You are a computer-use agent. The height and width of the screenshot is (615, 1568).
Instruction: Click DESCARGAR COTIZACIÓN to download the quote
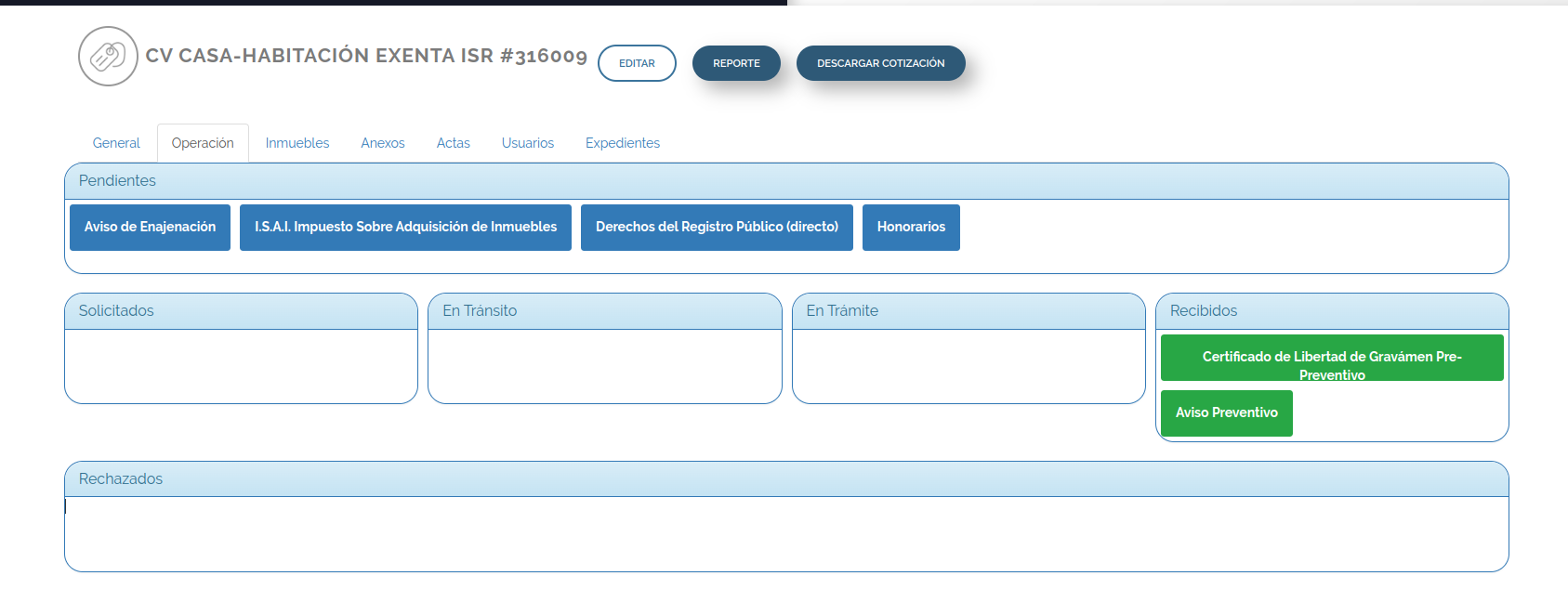click(x=880, y=63)
